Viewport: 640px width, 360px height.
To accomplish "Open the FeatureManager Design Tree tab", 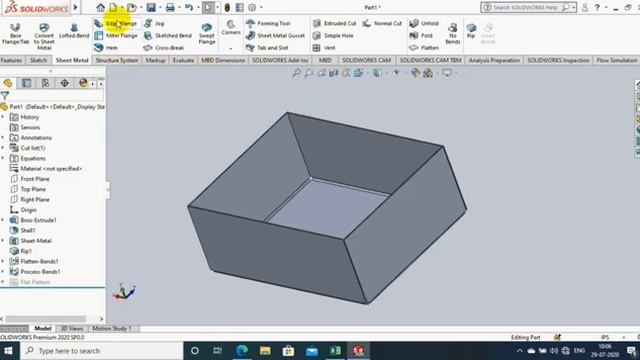I will tap(8, 83).
